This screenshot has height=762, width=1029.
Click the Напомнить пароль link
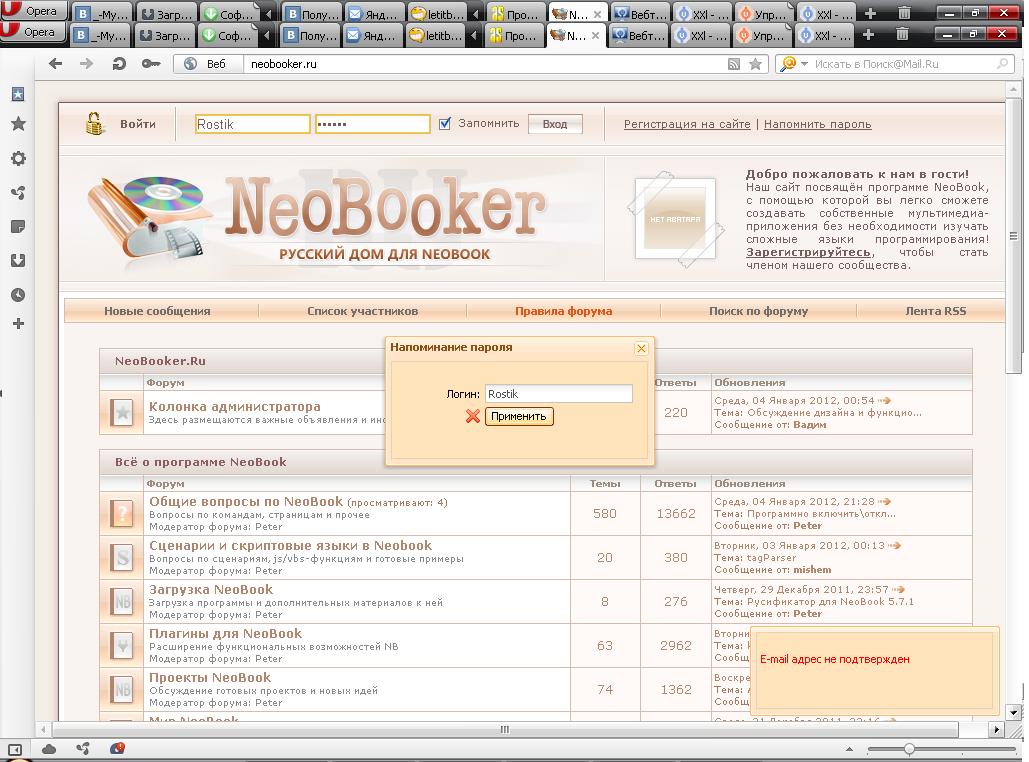click(x=818, y=124)
